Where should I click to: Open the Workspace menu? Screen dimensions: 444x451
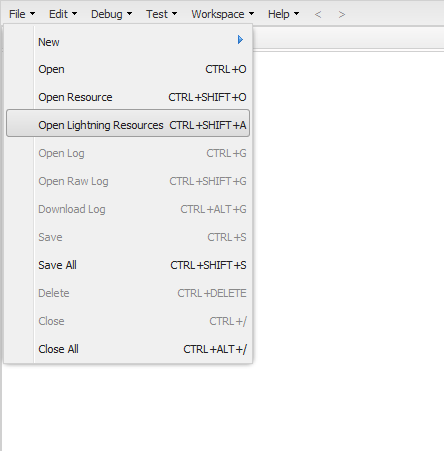coord(223,14)
